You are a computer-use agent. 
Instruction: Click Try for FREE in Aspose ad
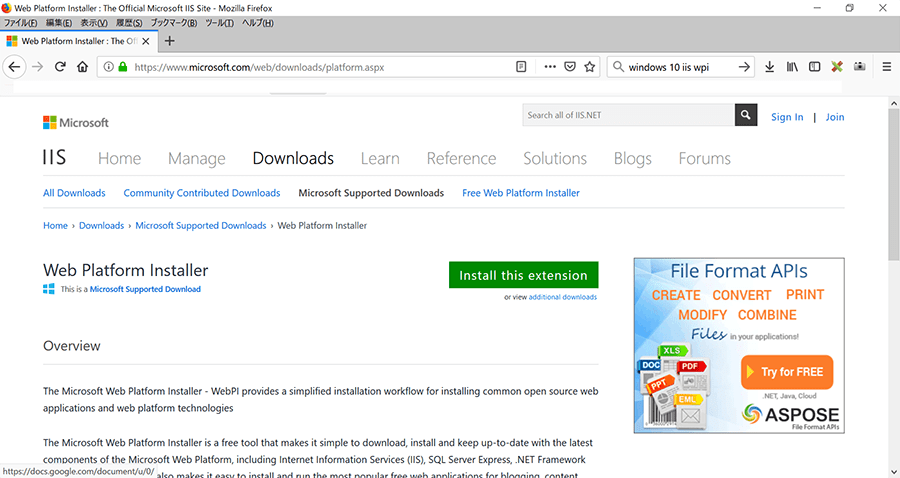tap(787, 372)
